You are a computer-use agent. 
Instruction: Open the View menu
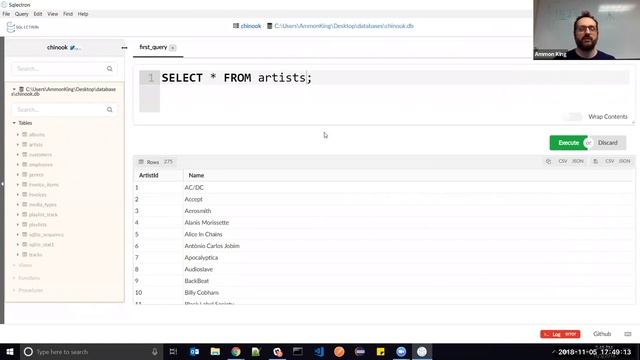(53, 14)
